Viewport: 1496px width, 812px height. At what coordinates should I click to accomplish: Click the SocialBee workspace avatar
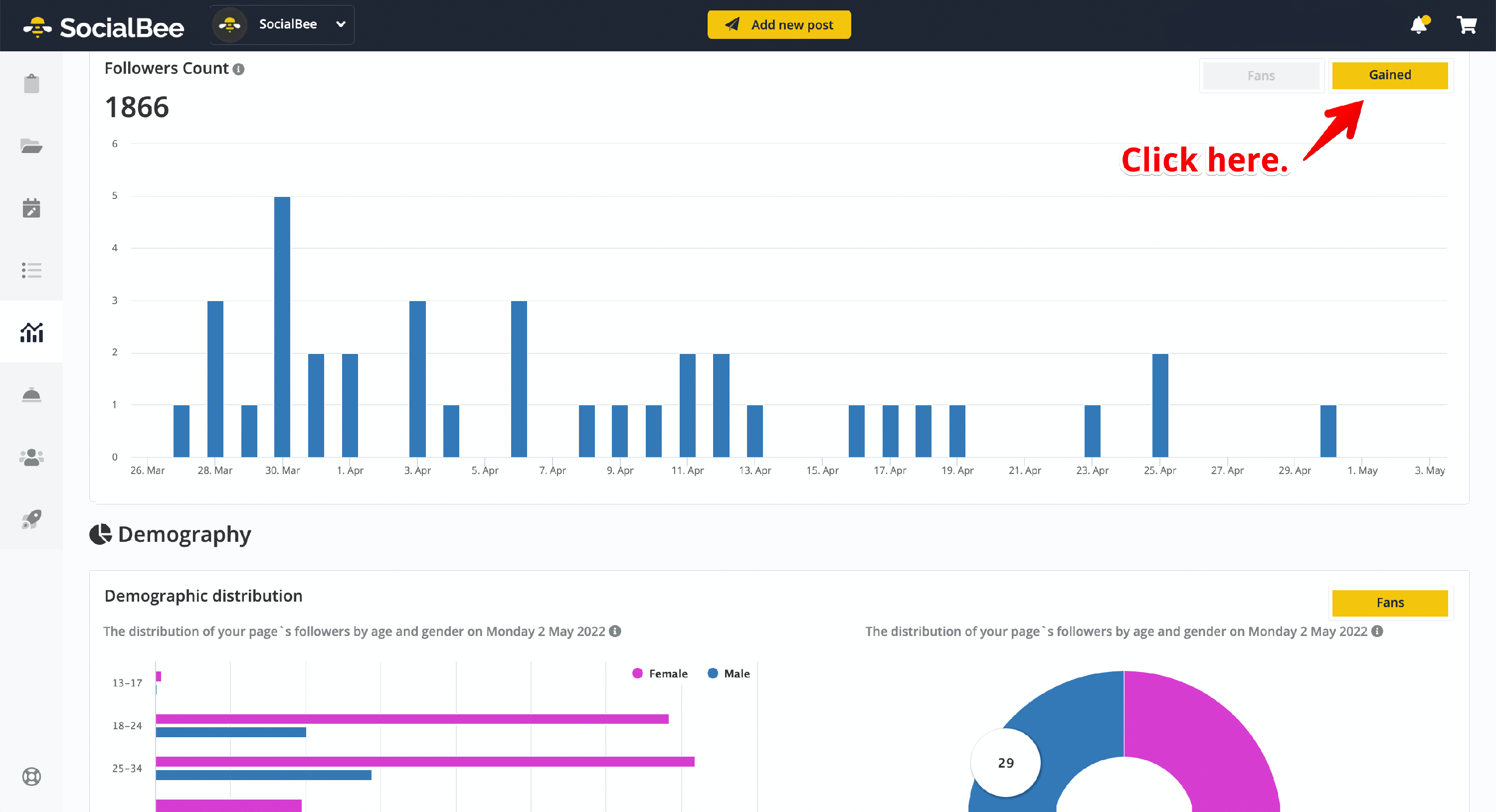click(230, 24)
